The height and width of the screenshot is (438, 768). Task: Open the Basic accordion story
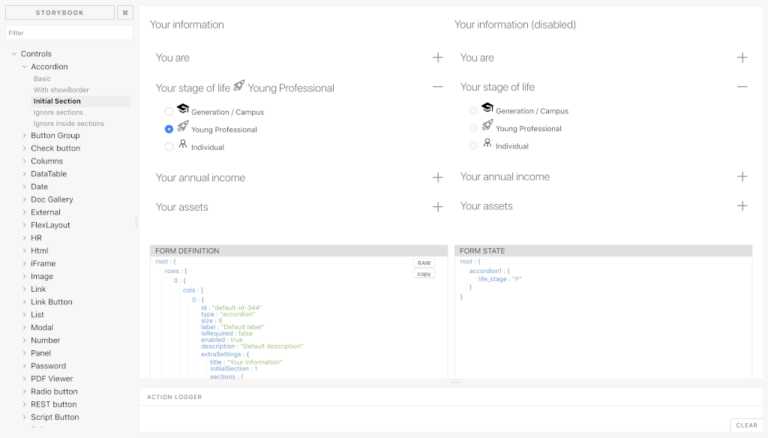pyautogui.click(x=42, y=78)
